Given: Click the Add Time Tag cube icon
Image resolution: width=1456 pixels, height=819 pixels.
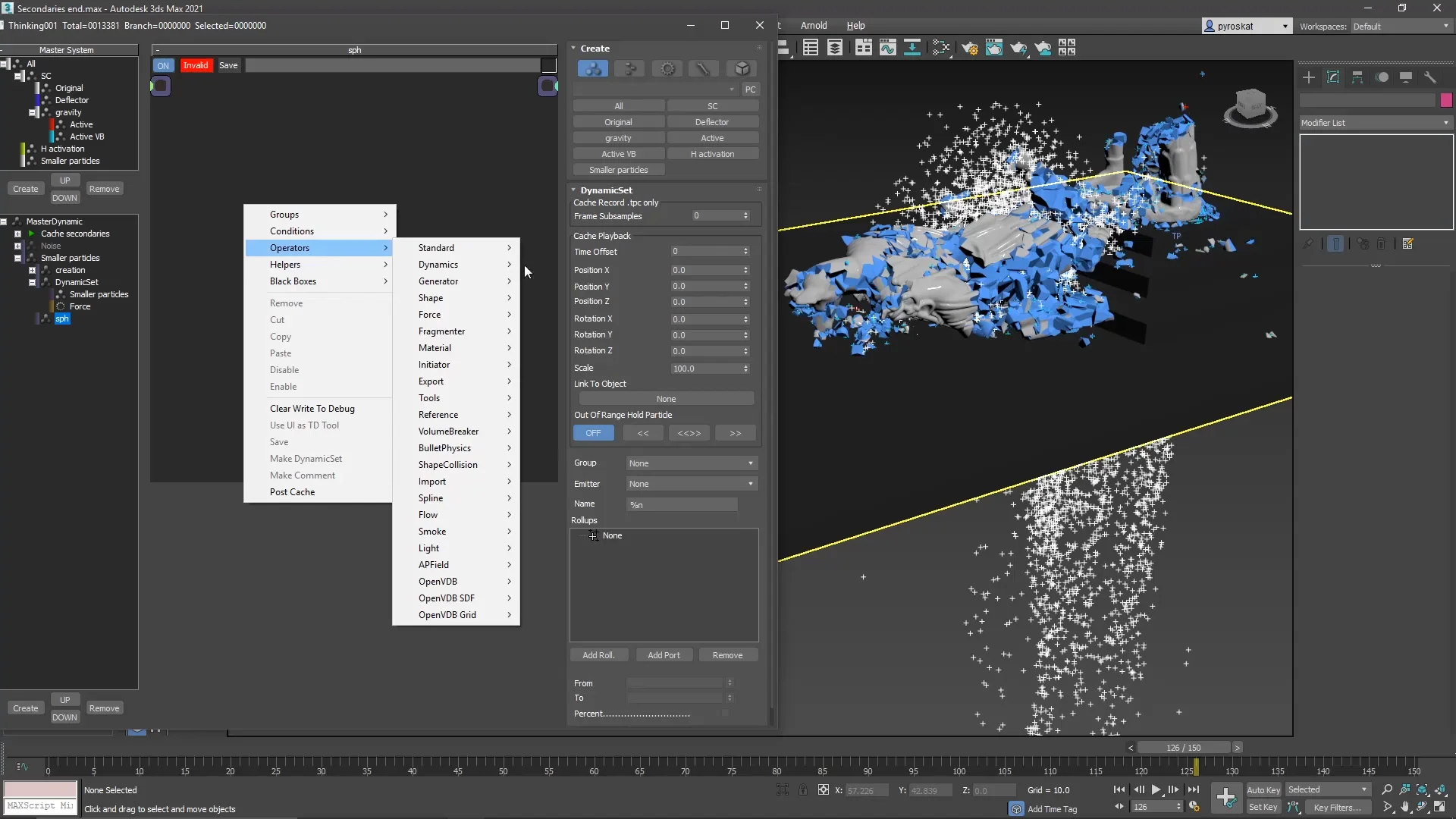Looking at the screenshot, I should 1017,808.
